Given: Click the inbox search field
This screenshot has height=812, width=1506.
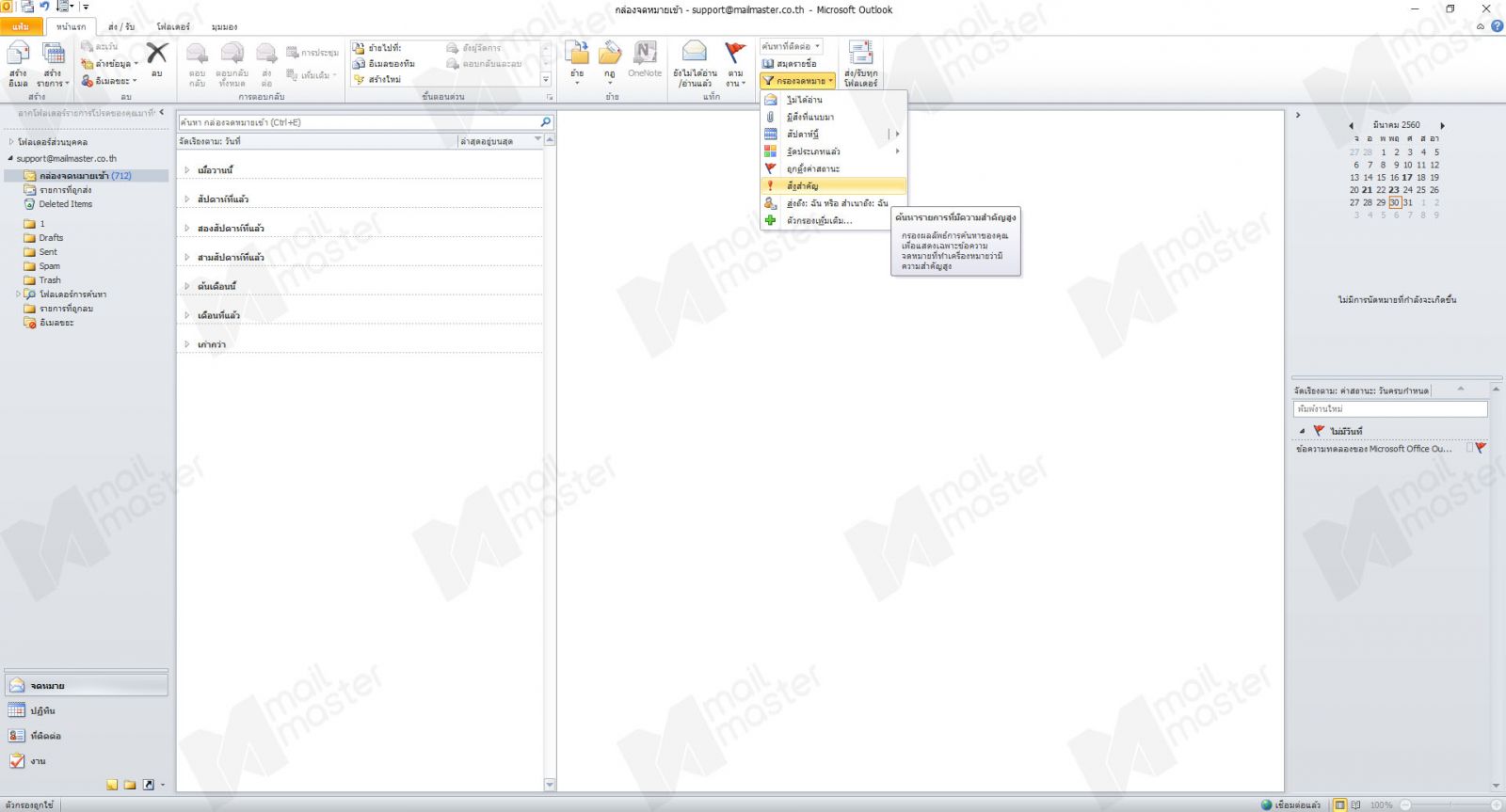Looking at the screenshot, I should click(359, 122).
